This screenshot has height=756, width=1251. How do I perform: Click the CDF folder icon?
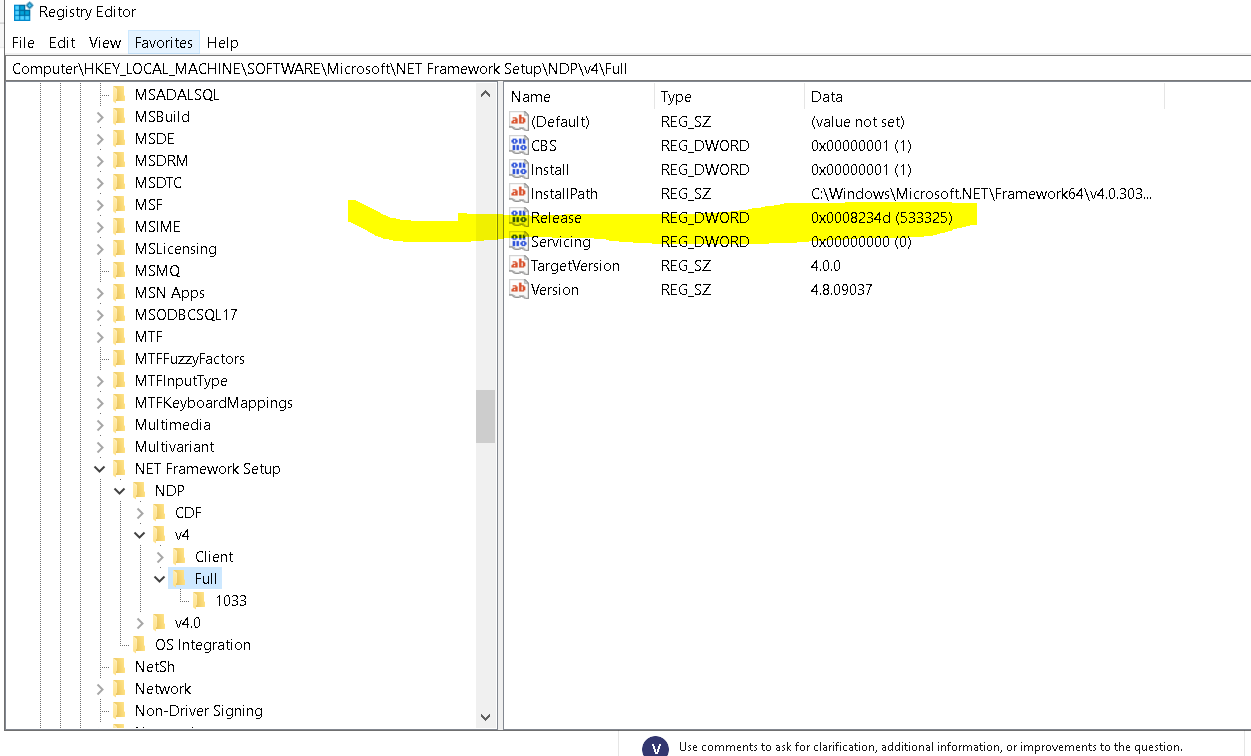[x=160, y=512]
